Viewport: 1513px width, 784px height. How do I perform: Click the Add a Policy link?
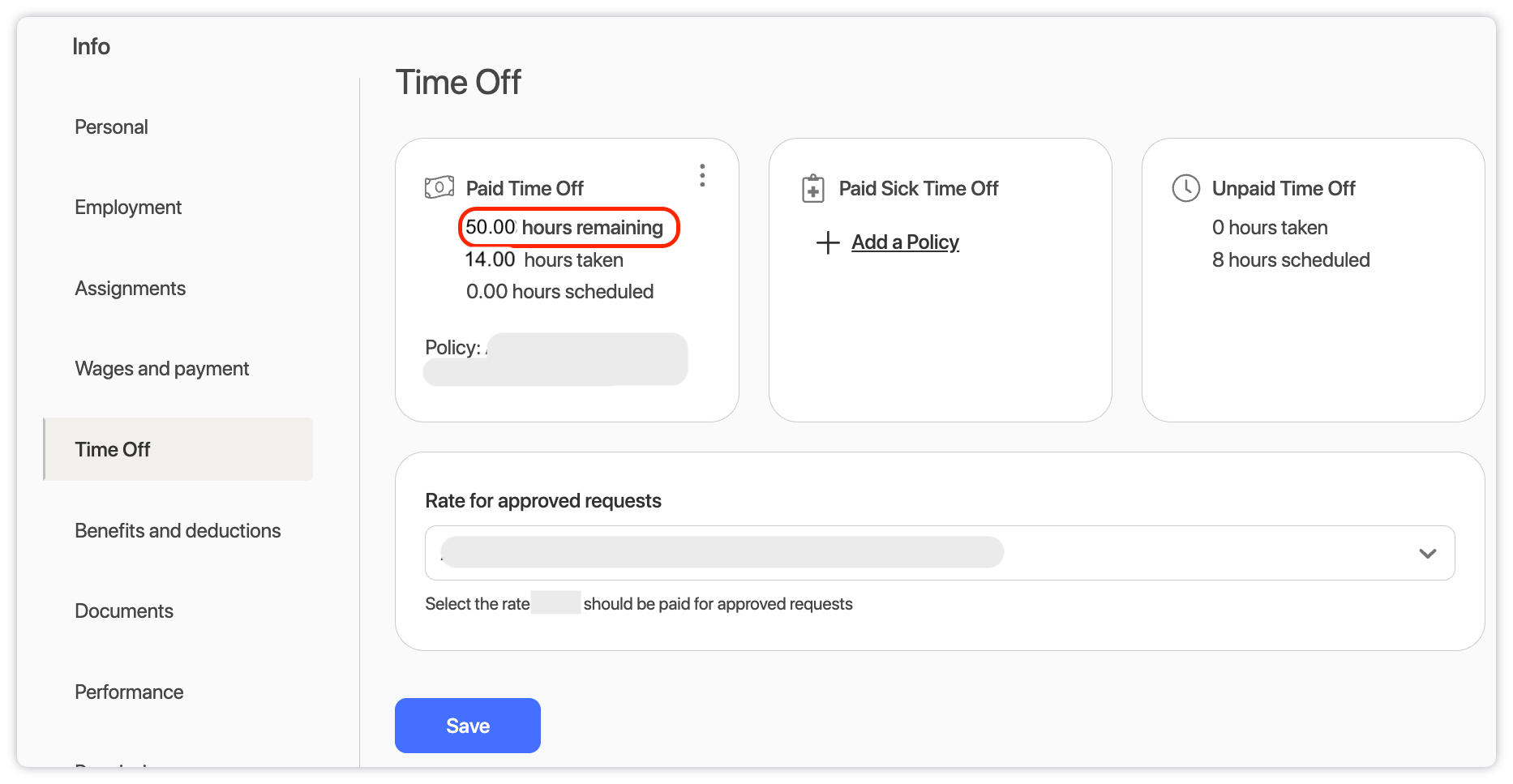coord(905,242)
